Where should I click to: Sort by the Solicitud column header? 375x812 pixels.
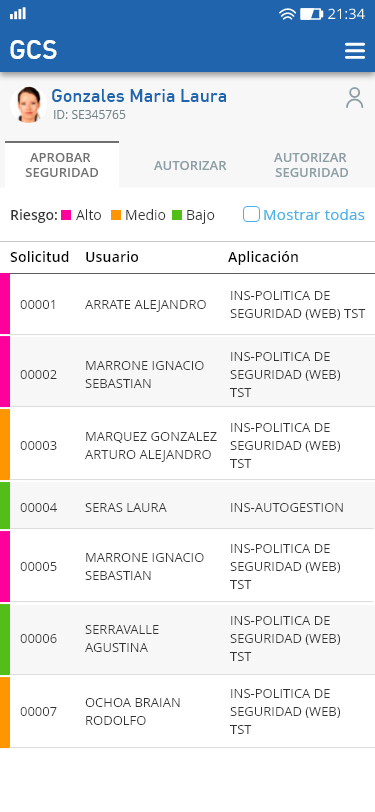point(40,257)
